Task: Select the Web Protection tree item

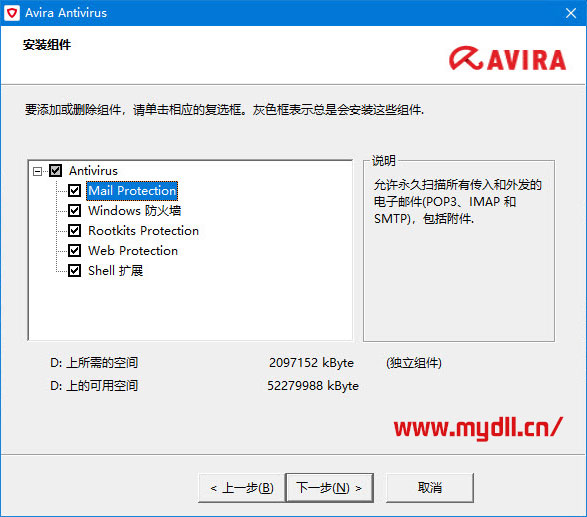Action: click(133, 250)
